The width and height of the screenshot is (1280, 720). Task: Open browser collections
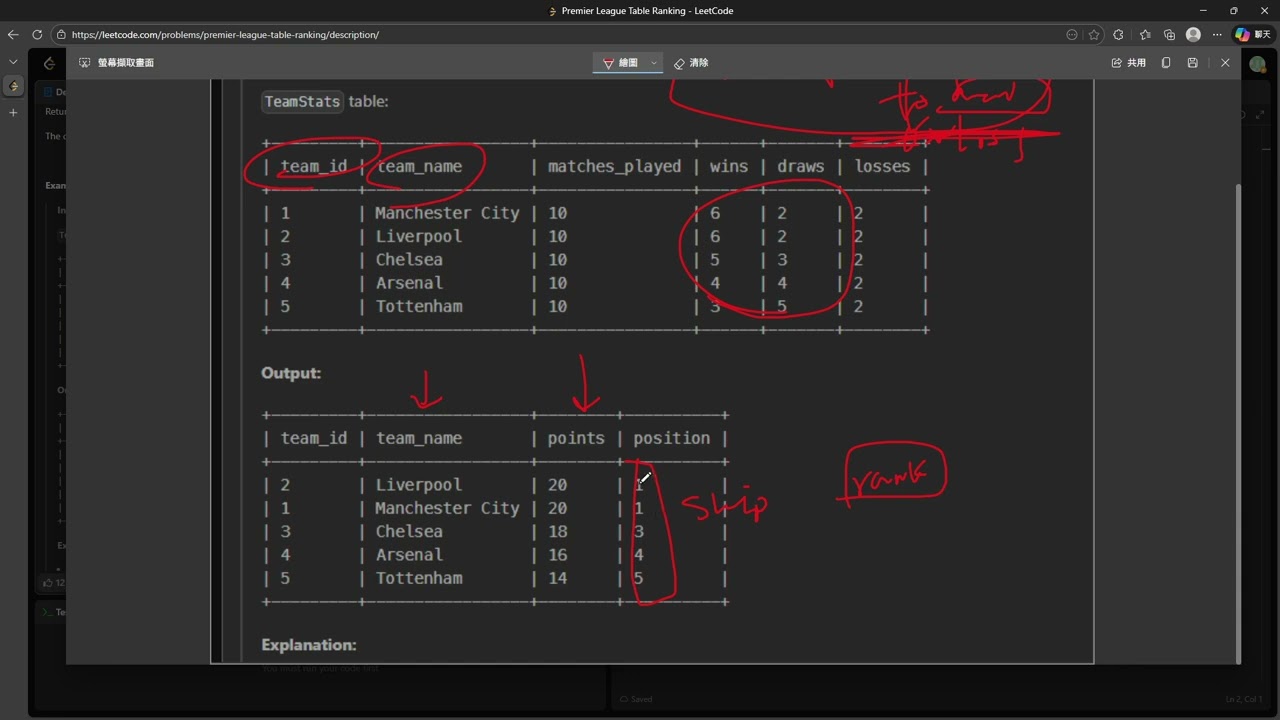click(1169, 34)
